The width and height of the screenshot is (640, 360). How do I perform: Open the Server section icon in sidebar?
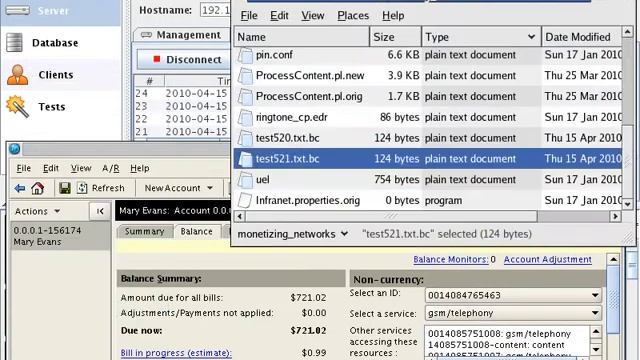(18, 10)
